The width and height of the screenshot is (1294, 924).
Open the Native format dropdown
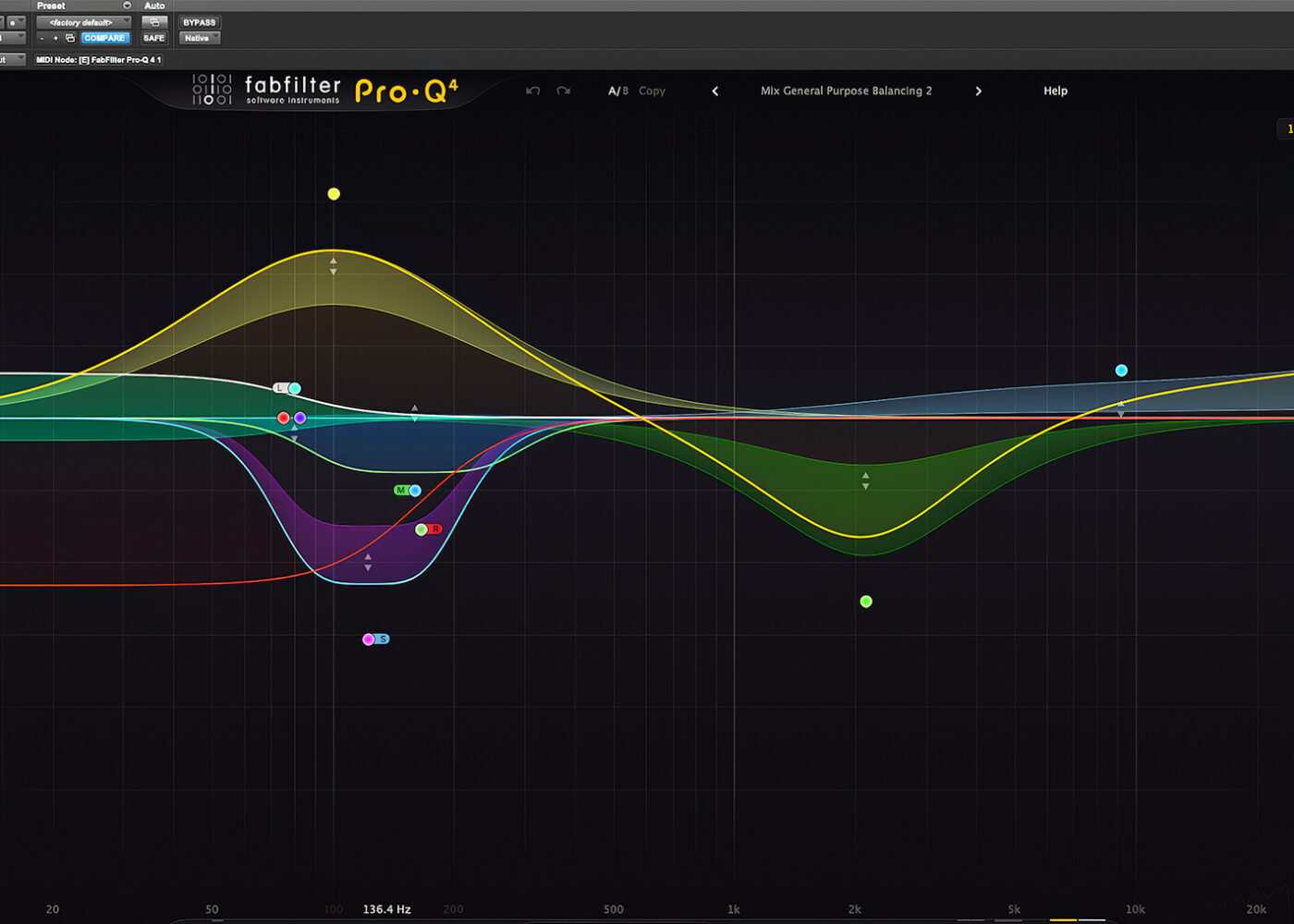[x=200, y=38]
